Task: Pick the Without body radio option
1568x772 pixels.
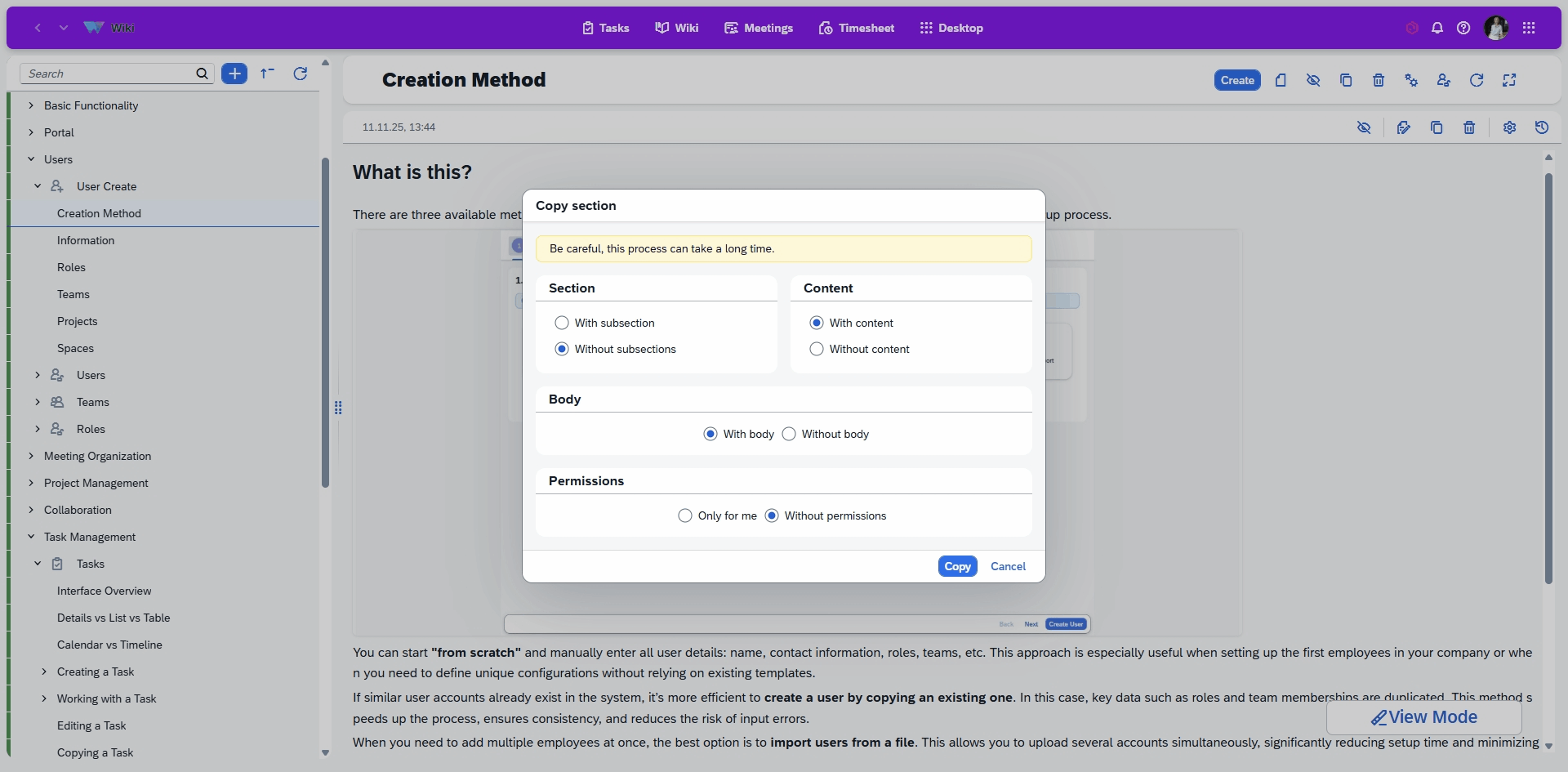Action: (789, 434)
